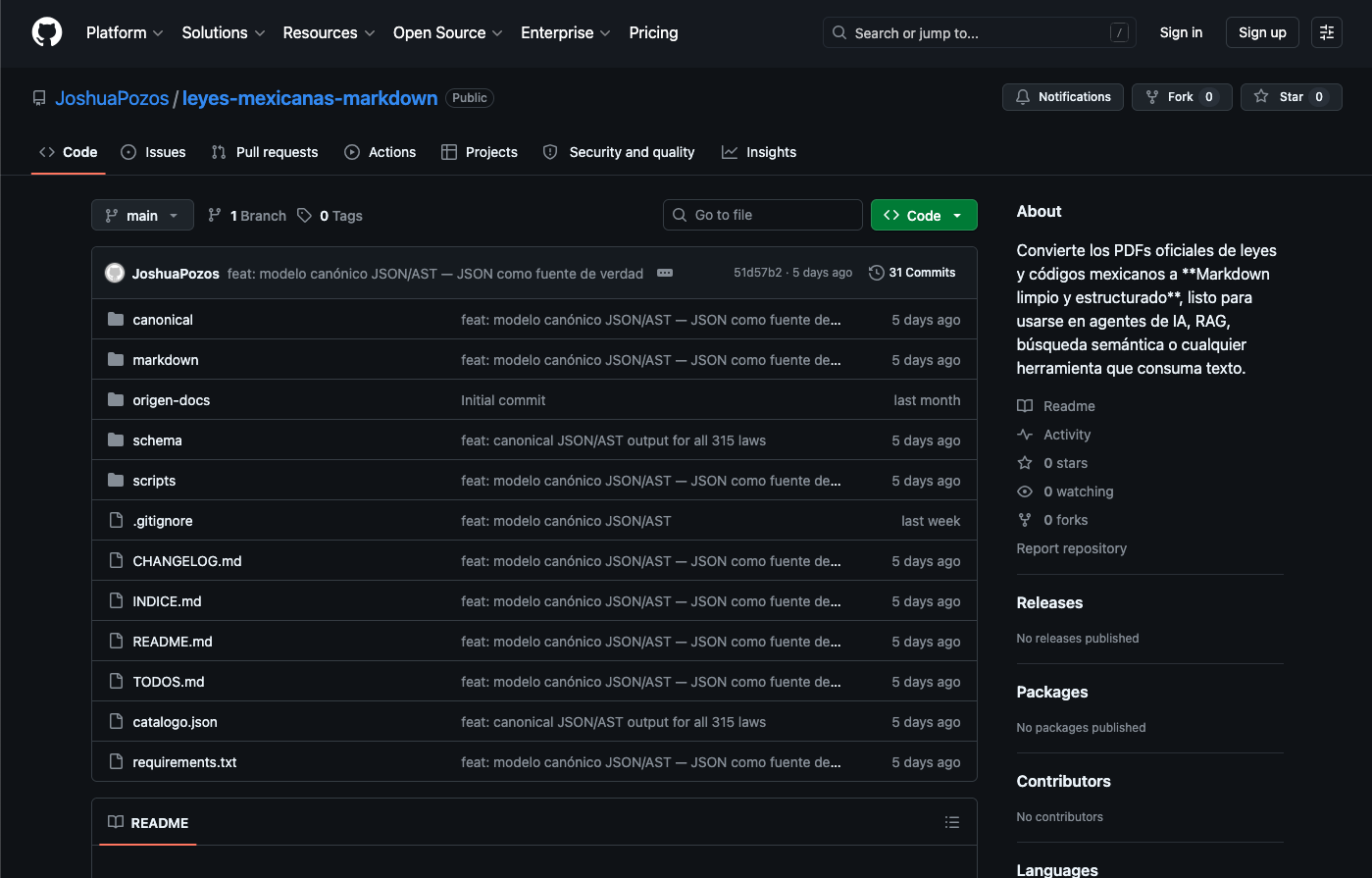The width and height of the screenshot is (1372, 878).
Task: Open the README outline list icon
Action: click(x=951, y=822)
